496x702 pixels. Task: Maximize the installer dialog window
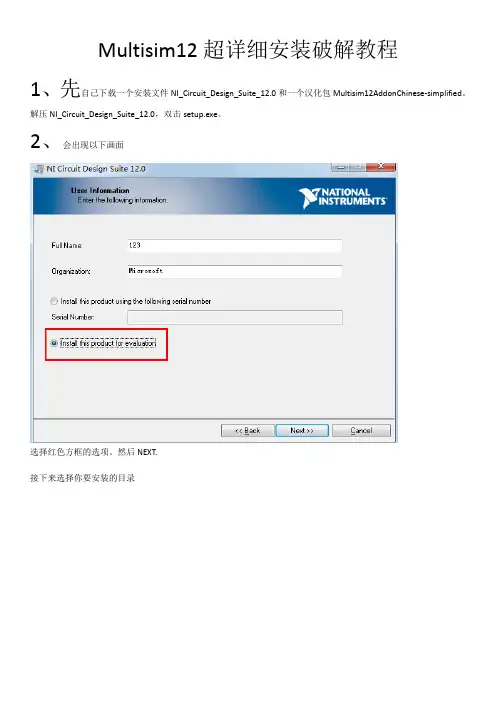[x=357, y=167]
